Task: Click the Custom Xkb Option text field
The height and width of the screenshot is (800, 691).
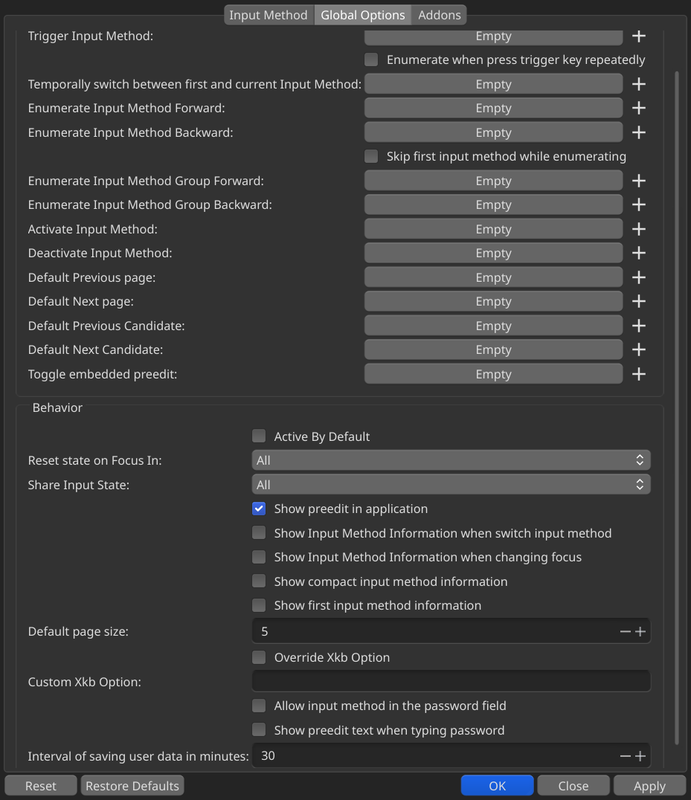Action: pos(451,681)
